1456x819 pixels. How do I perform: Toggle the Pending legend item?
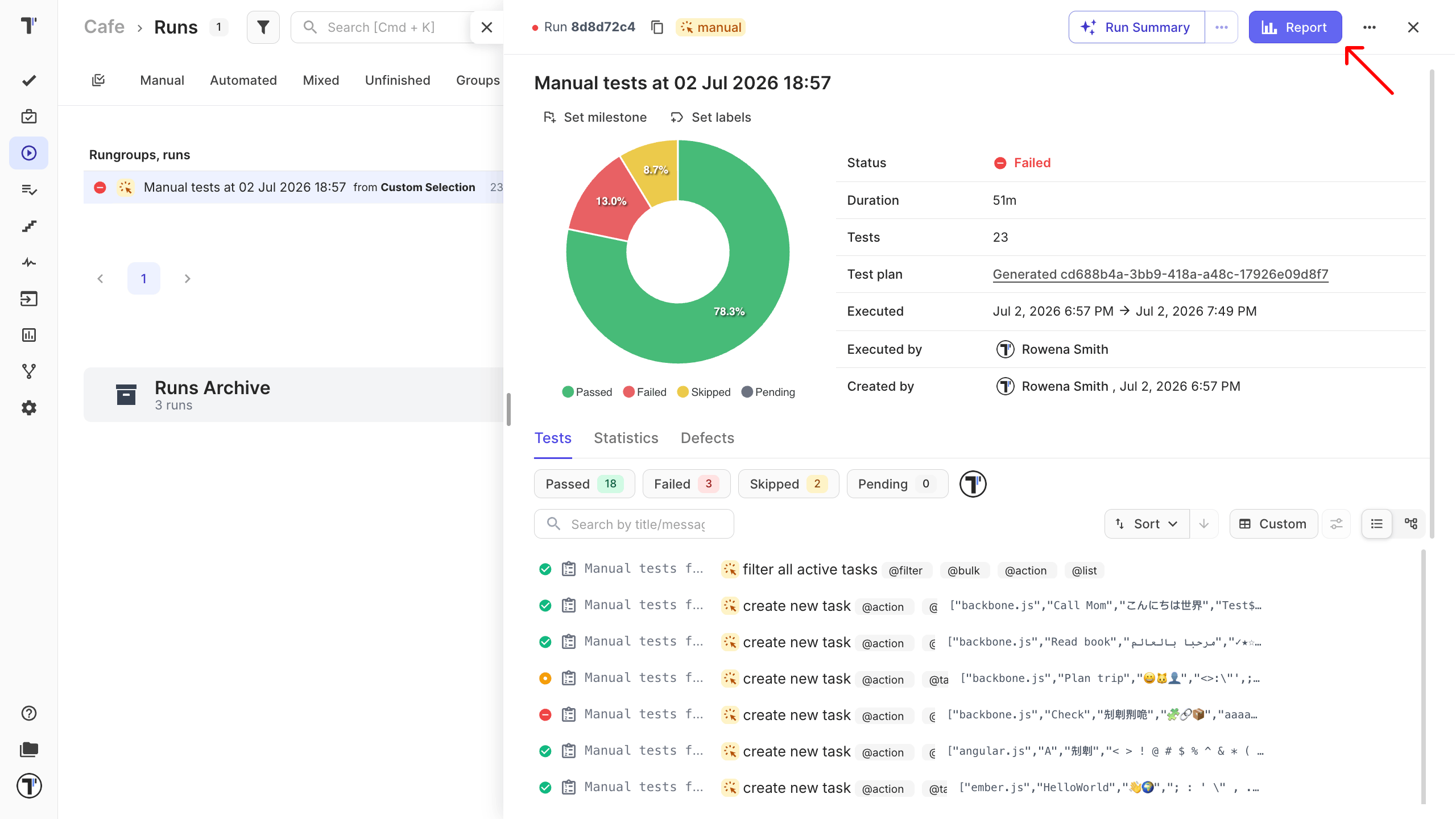click(x=768, y=392)
